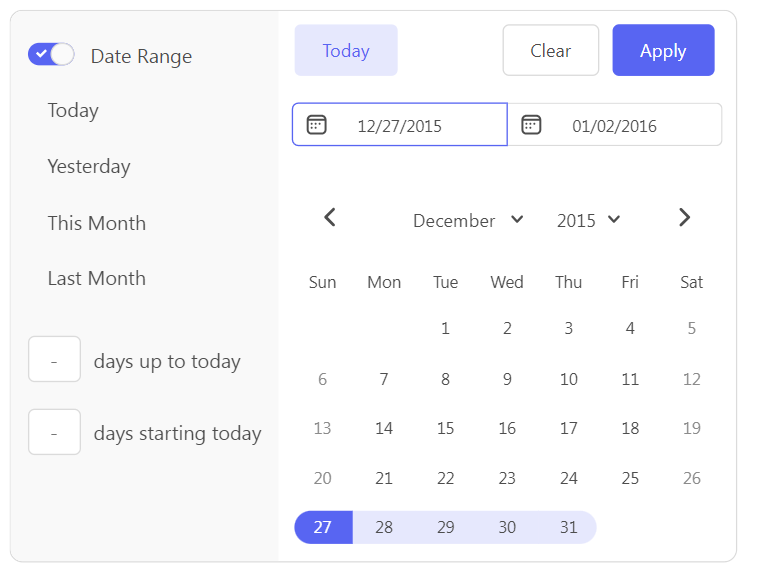Focus the start date field 12/27/2015
This screenshot has width=761, height=583.
coord(399,125)
